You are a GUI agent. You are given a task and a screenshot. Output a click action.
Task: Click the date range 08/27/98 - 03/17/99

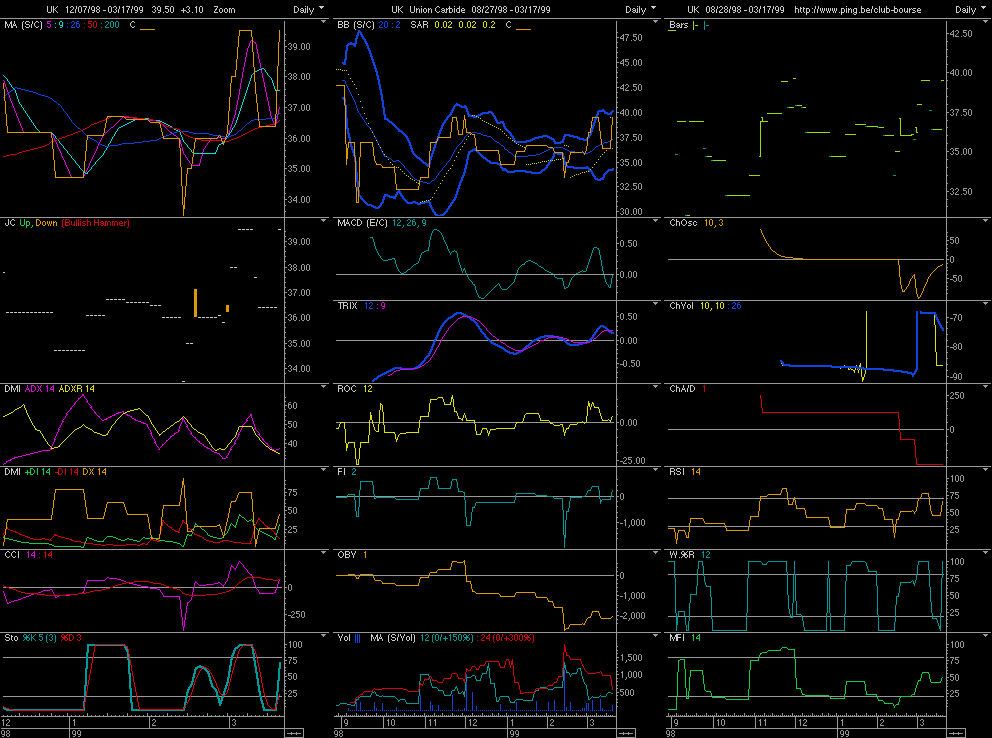[x=511, y=9]
